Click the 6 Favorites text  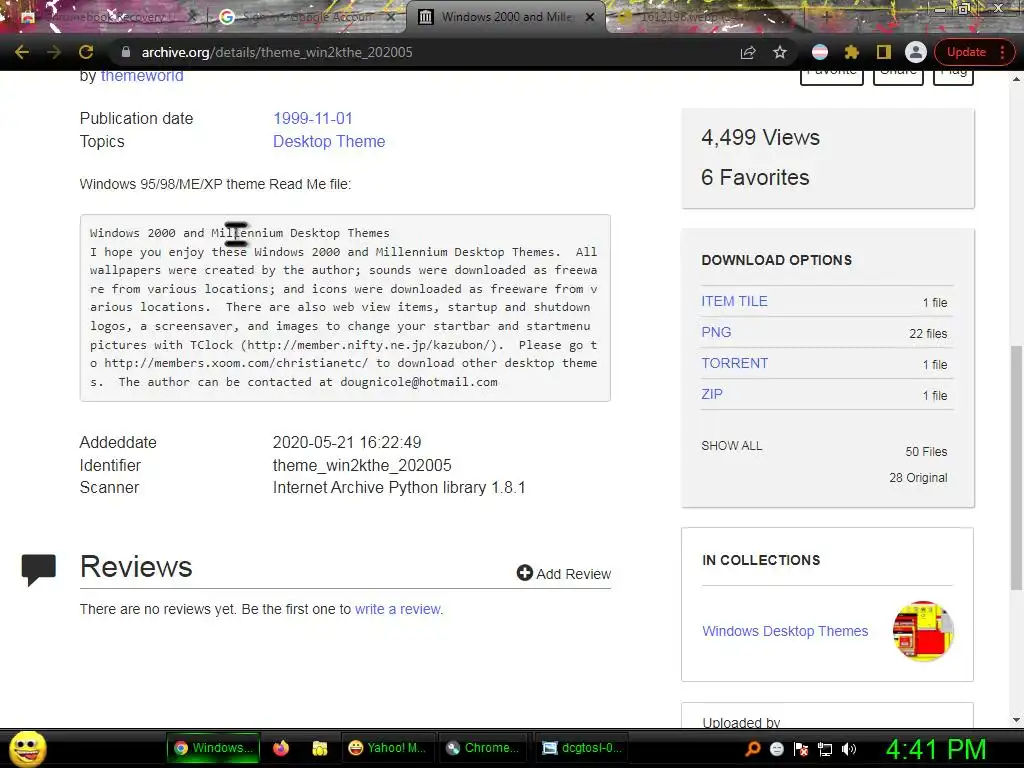(755, 177)
